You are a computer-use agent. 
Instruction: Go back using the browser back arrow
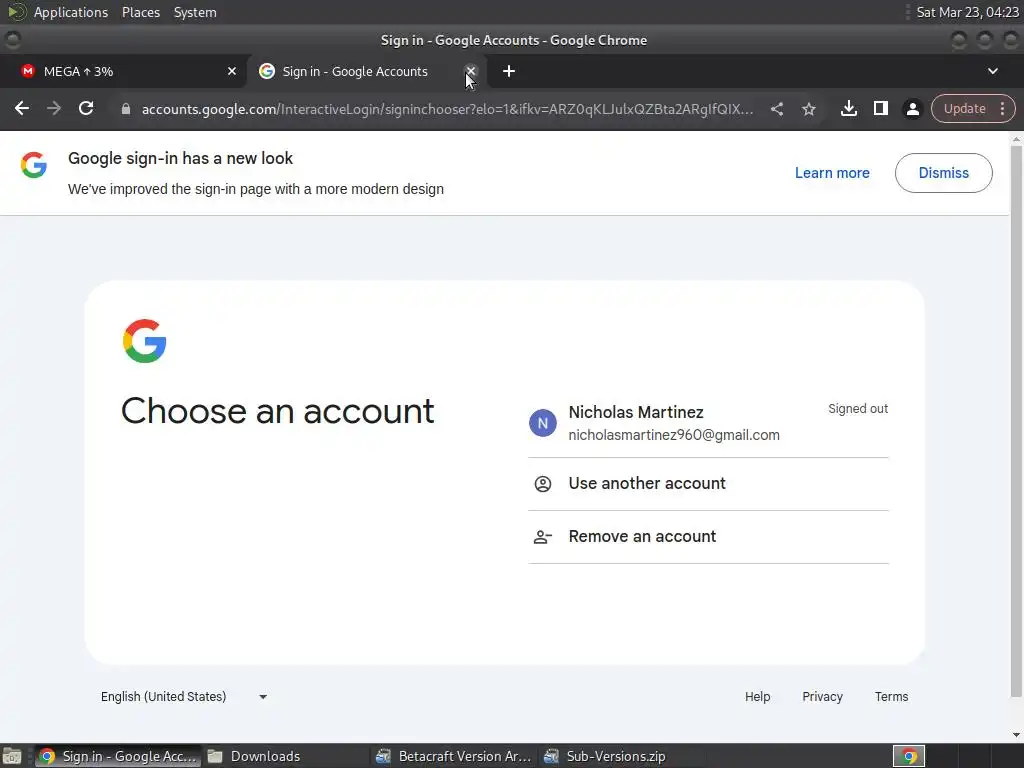22,108
